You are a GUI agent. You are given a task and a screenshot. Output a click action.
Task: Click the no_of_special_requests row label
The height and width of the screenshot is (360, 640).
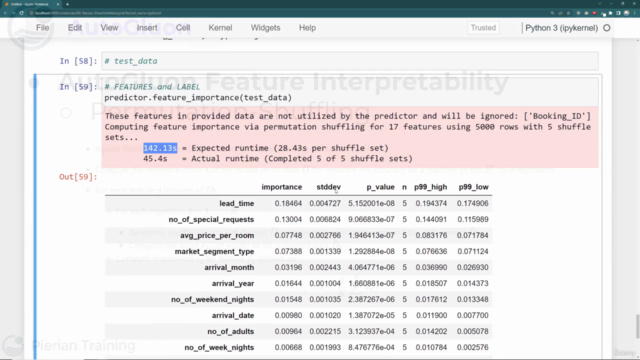coord(211,220)
